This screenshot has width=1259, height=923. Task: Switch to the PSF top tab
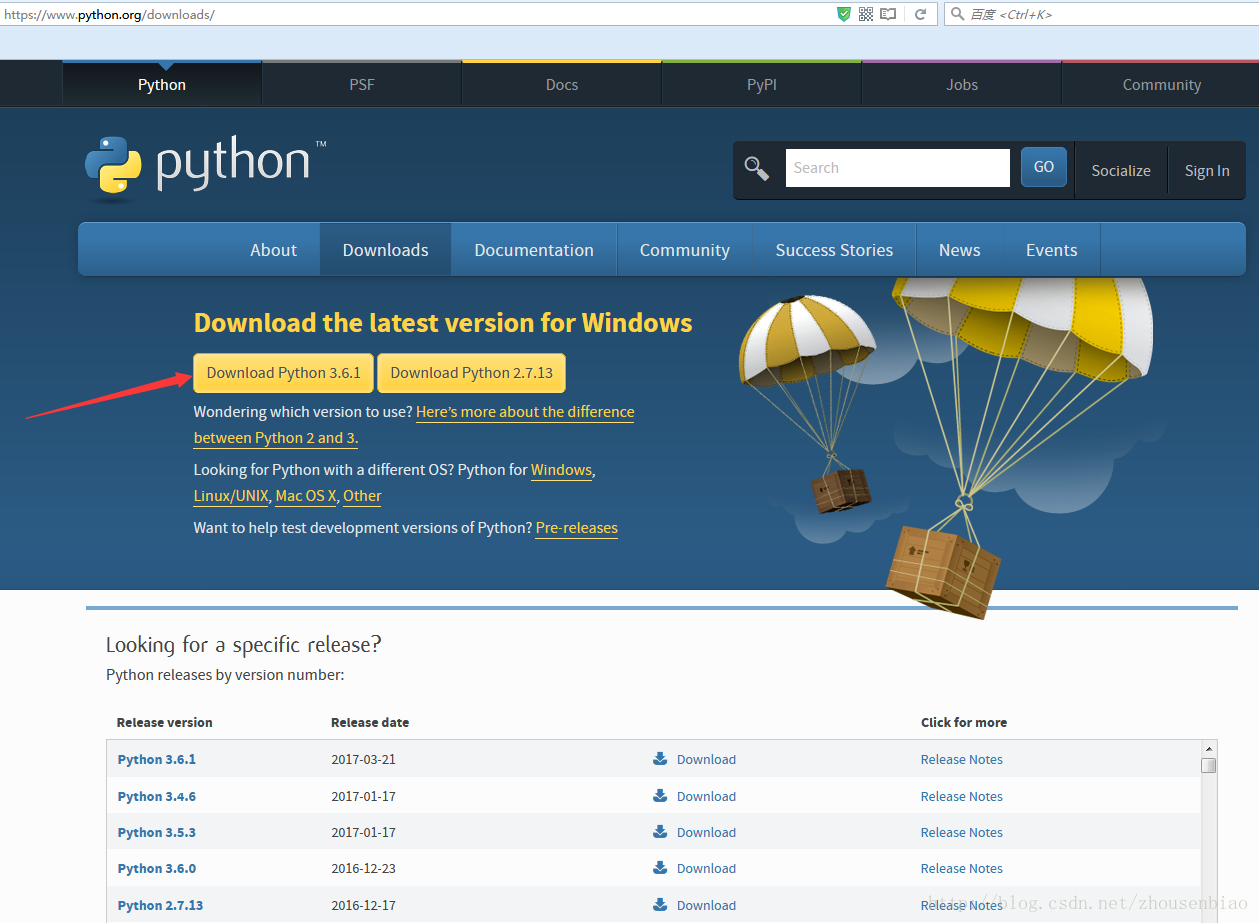[362, 85]
